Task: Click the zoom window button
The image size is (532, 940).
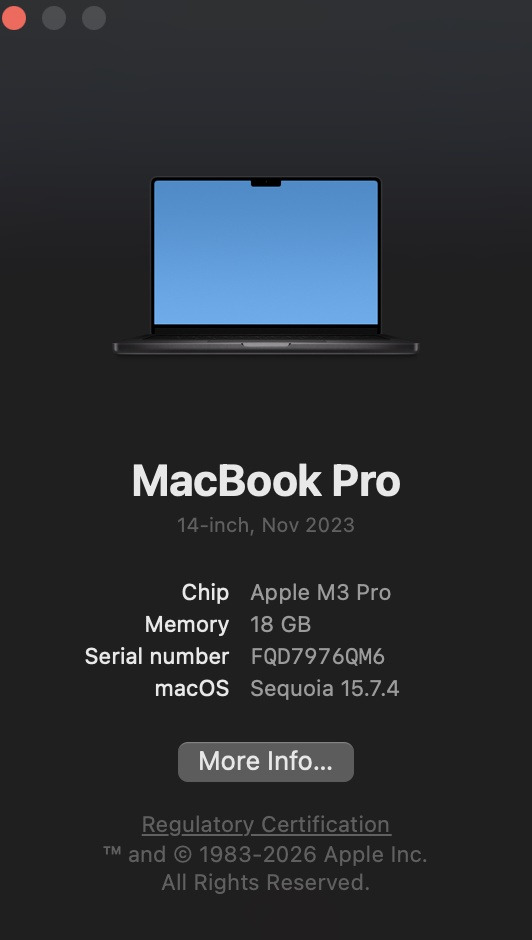Action: pyautogui.click(x=94, y=18)
